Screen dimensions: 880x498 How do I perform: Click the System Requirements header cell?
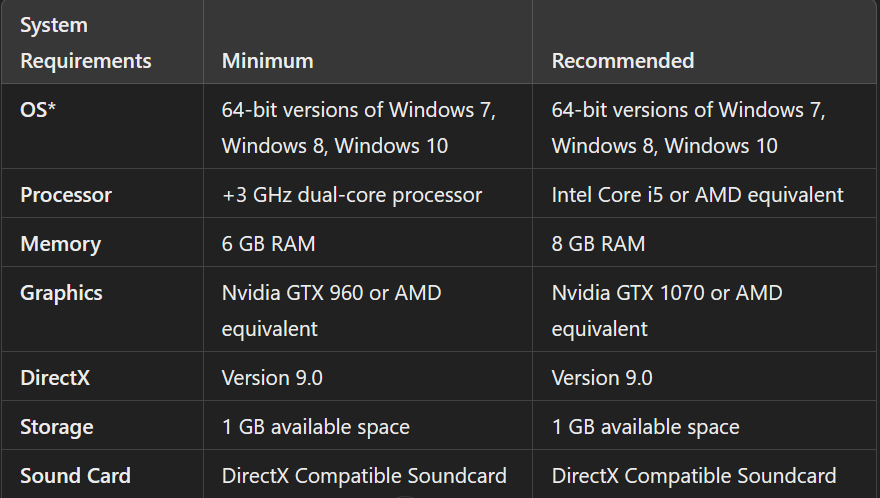(85, 43)
